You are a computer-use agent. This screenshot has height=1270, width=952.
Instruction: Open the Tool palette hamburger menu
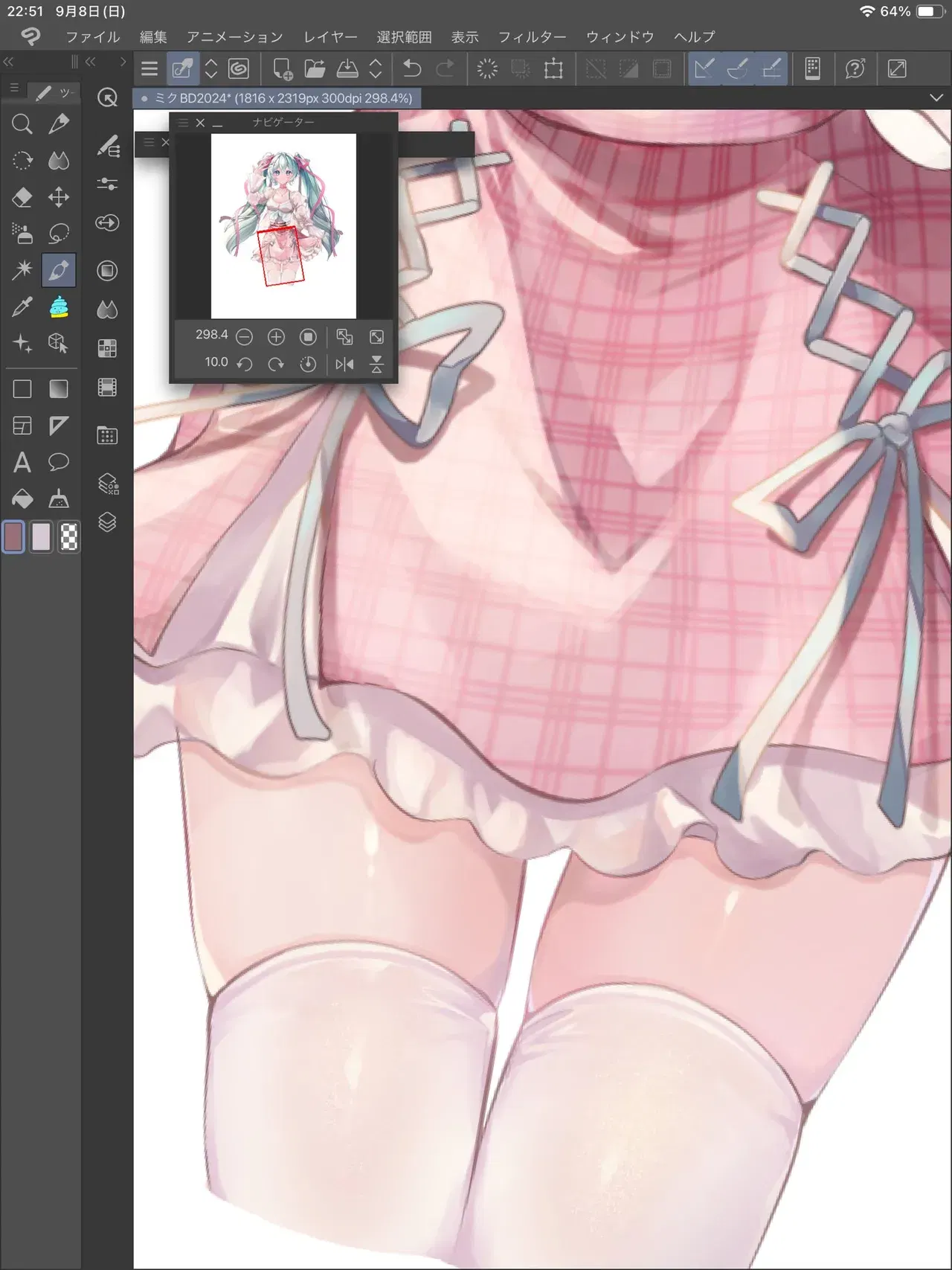pos(14,89)
